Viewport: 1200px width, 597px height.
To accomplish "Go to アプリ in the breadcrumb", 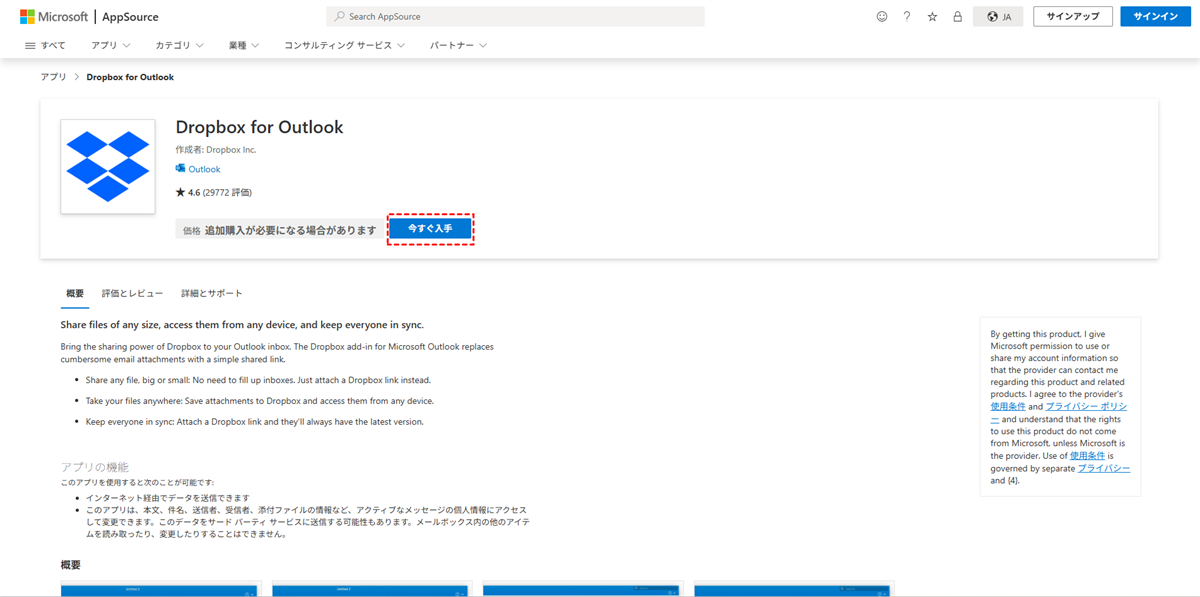I will tap(53, 77).
